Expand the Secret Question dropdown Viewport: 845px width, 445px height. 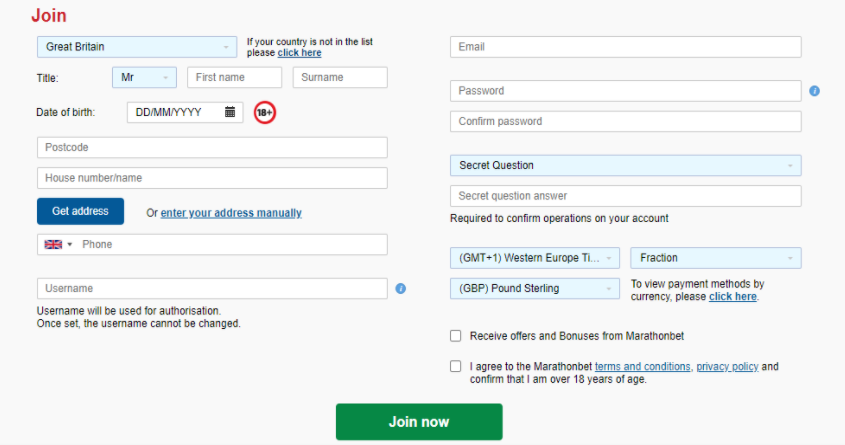coord(625,165)
